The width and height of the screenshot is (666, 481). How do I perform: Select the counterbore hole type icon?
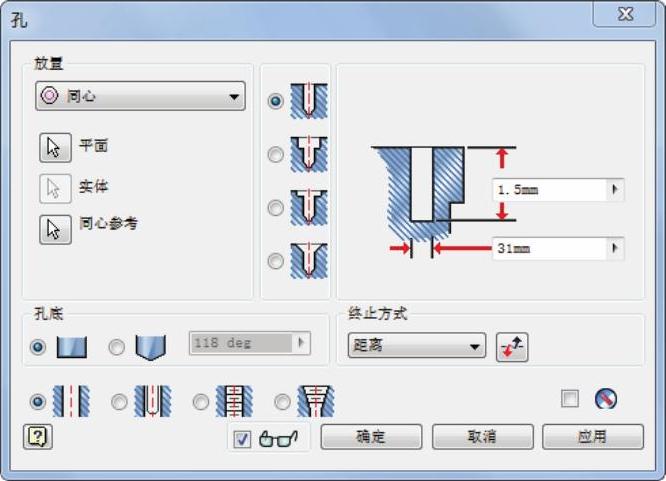coord(309,154)
